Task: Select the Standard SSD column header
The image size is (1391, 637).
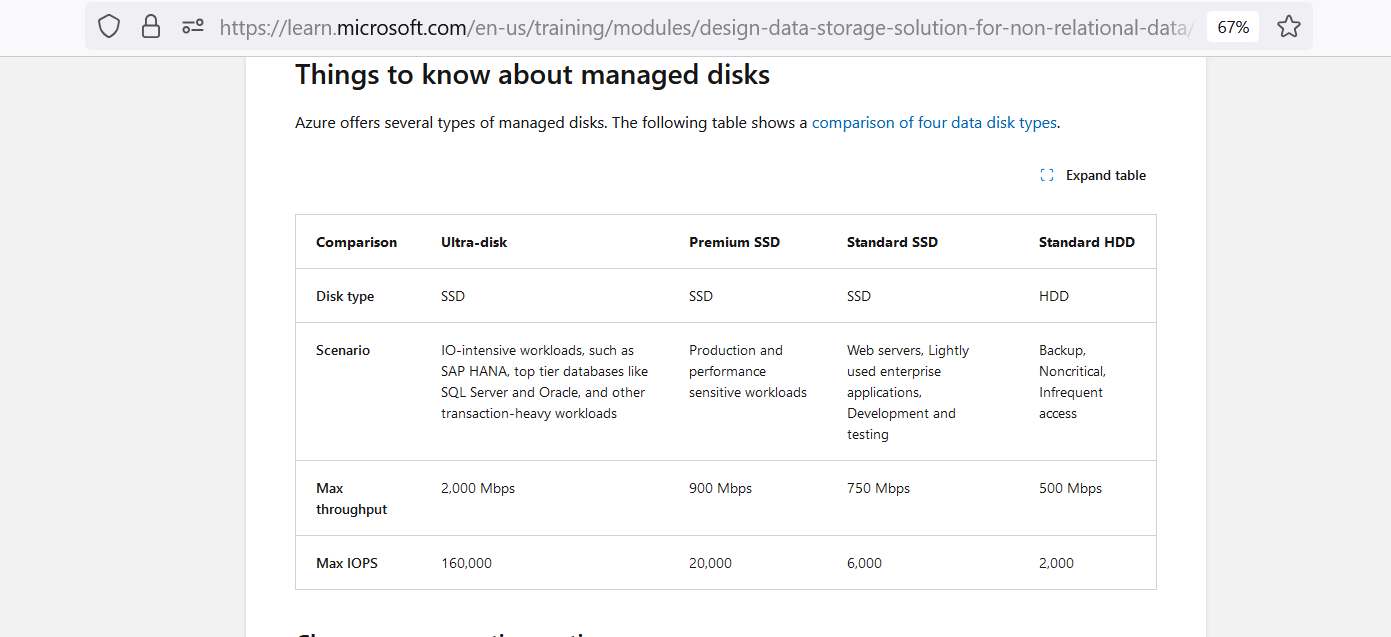Action: [892, 241]
